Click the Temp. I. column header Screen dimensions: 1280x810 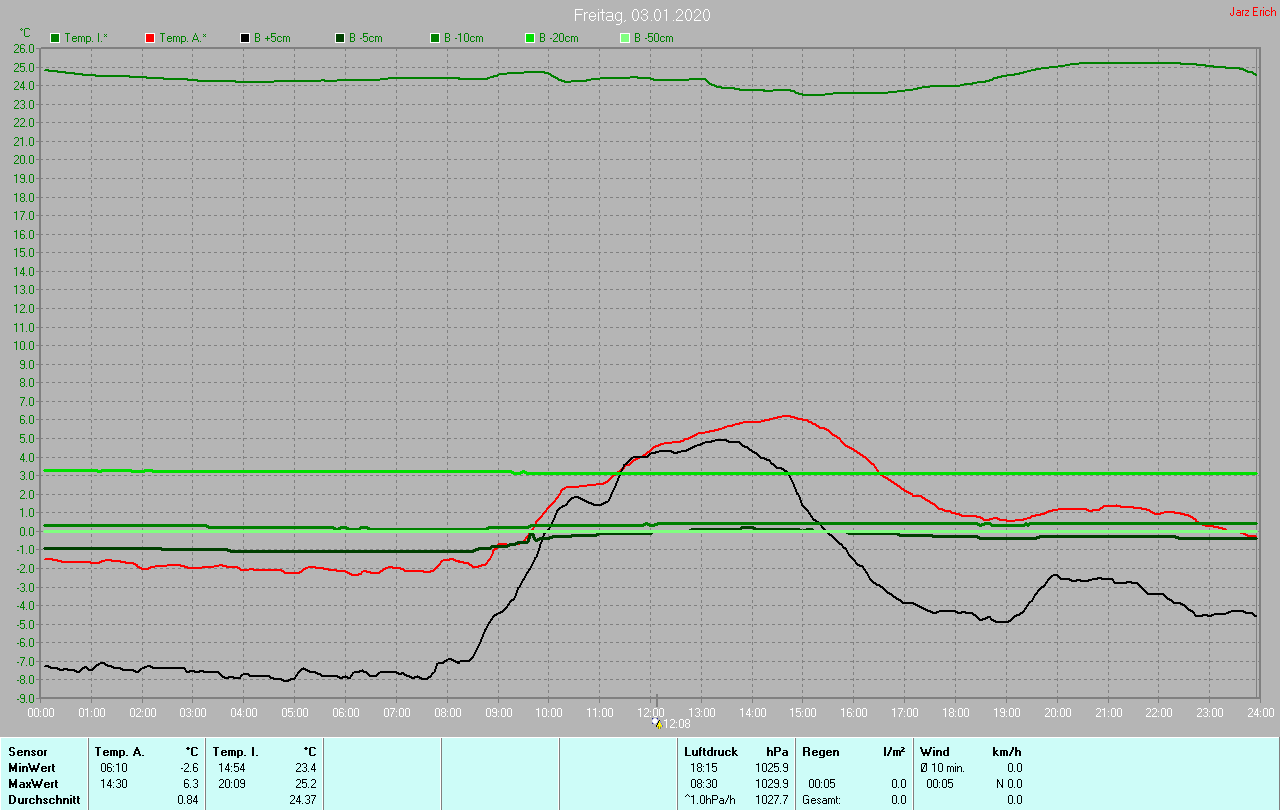pyautogui.click(x=235, y=752)
